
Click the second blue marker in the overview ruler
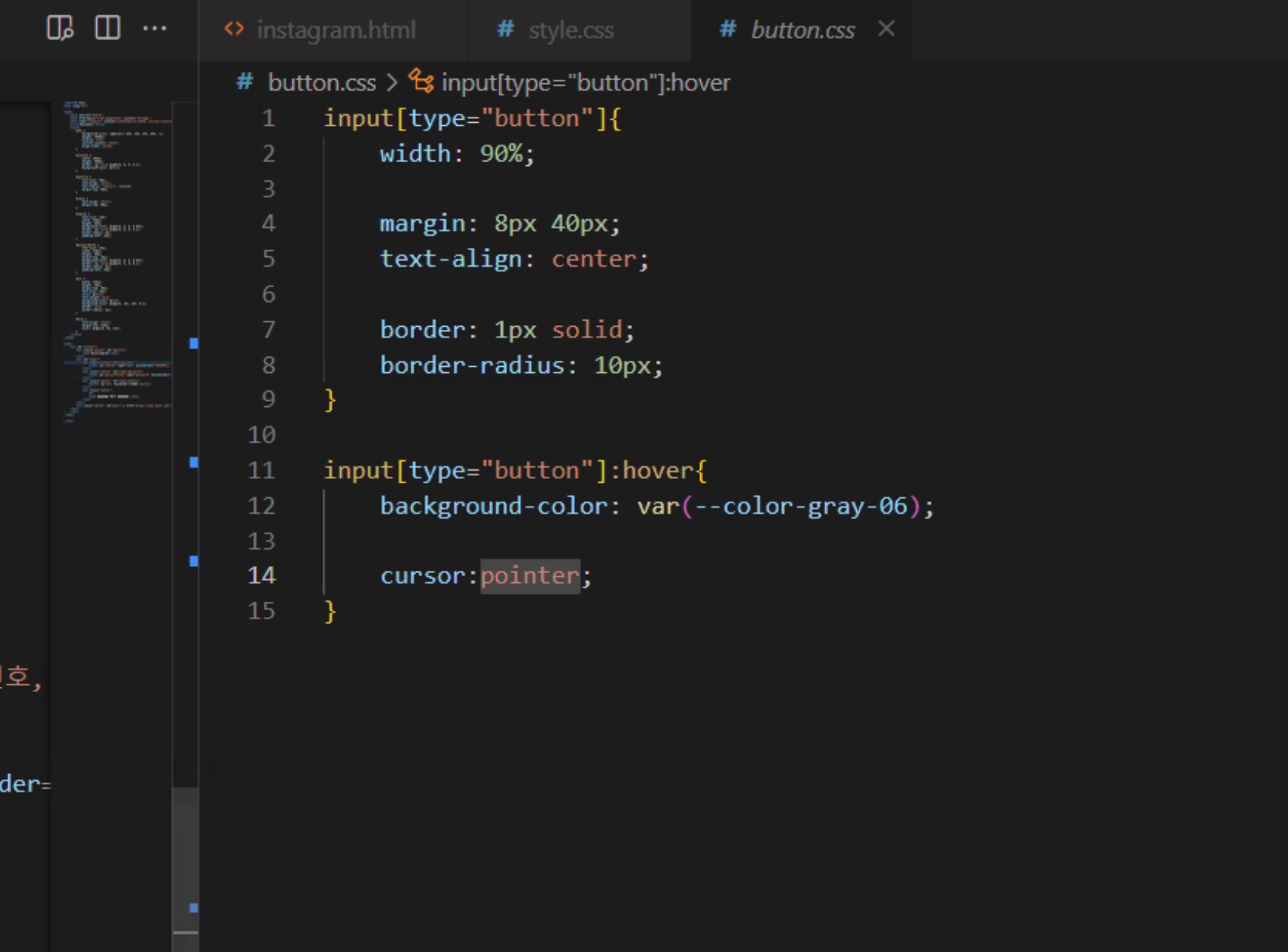click(x=194, y=462)
